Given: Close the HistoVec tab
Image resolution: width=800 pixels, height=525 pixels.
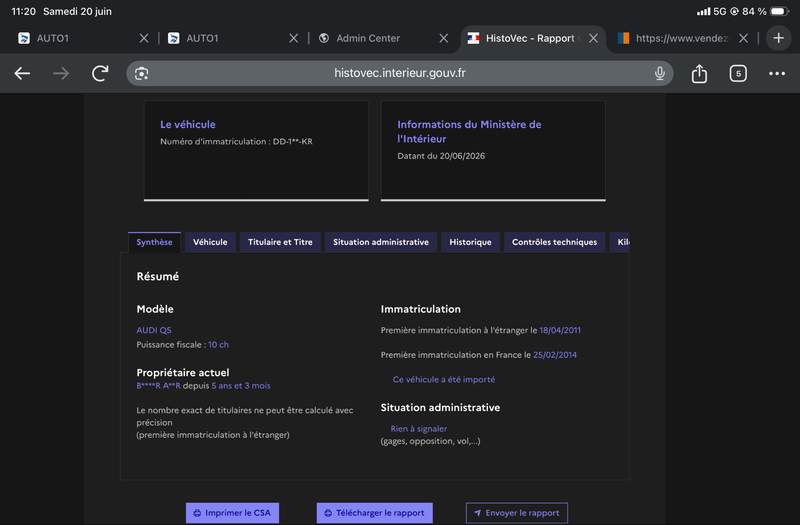Looking at the screenshot, I should (593, 38).
